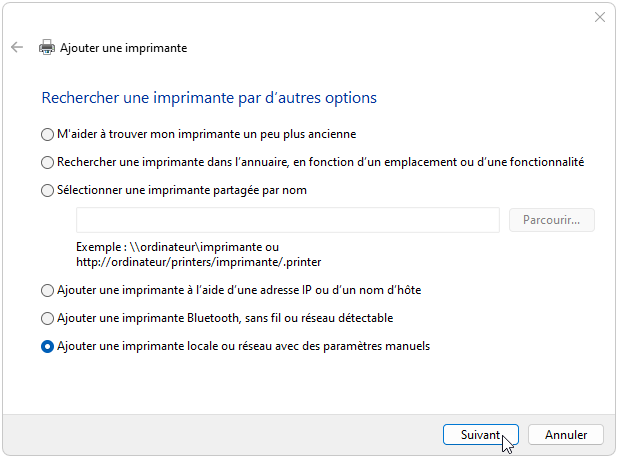Click the Suivant button
The height and width of the screenshot is (458, 618).
coord(480,434)
